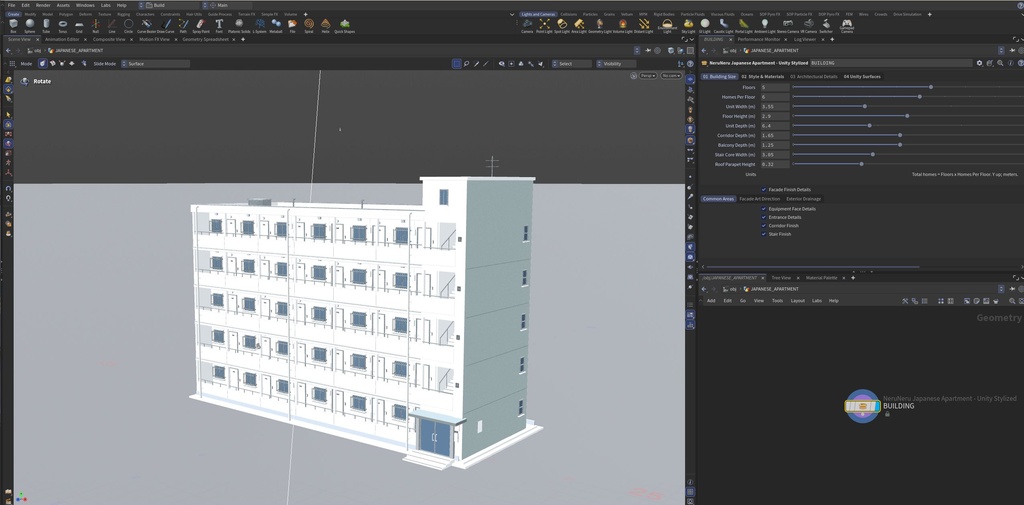Screen dimensions: 1024x505
Task: Switch to the Material Palette tab
Action: click(x=822, y=278)
